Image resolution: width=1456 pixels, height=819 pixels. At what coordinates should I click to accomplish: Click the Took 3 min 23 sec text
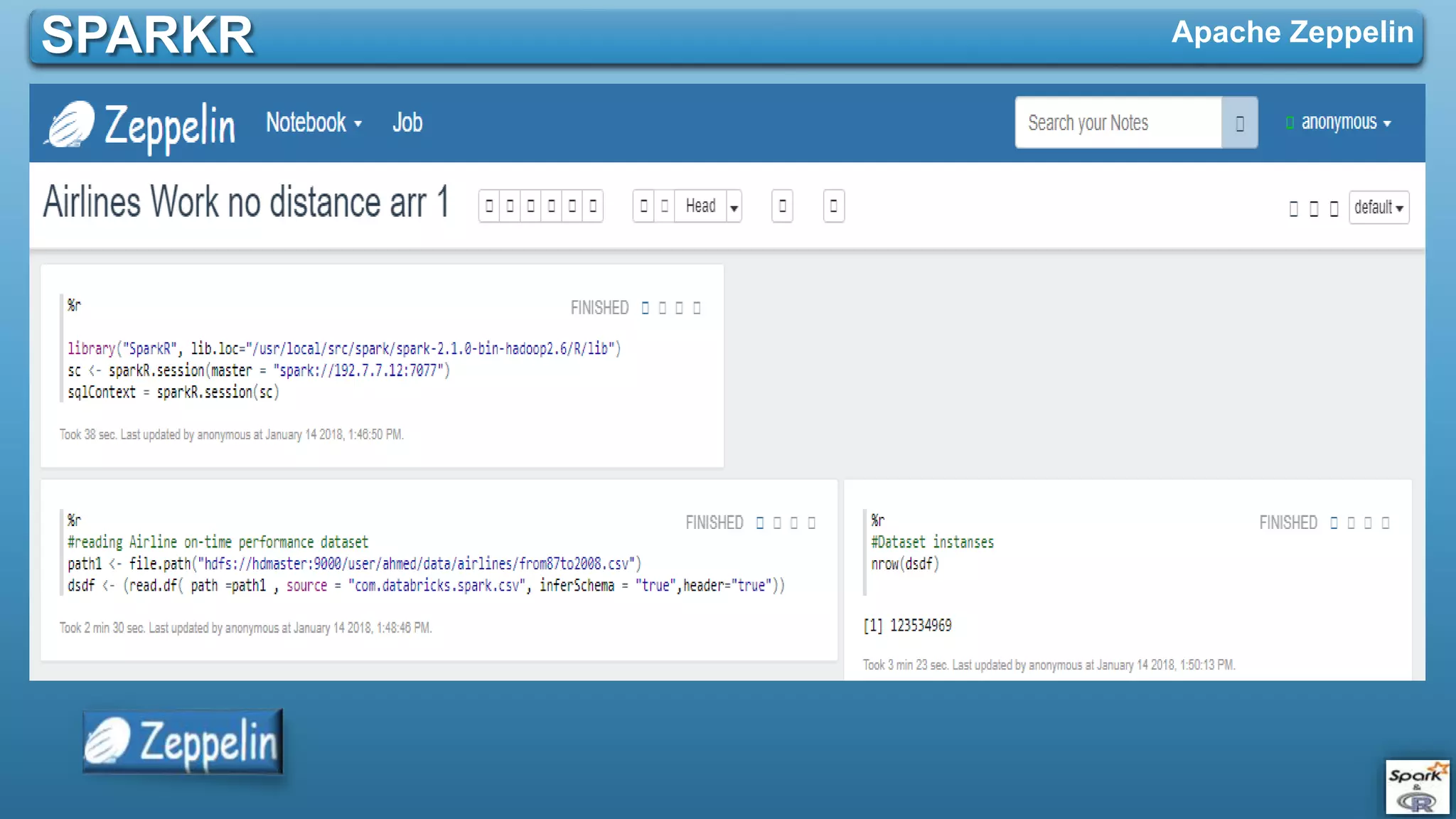[x=1049, y=665]
